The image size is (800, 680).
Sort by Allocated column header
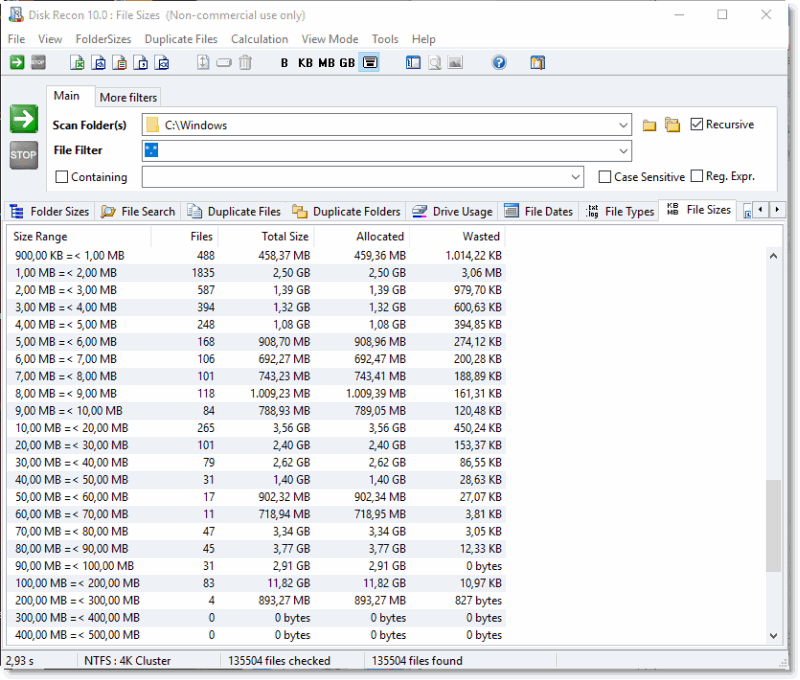tap(362, 237)
